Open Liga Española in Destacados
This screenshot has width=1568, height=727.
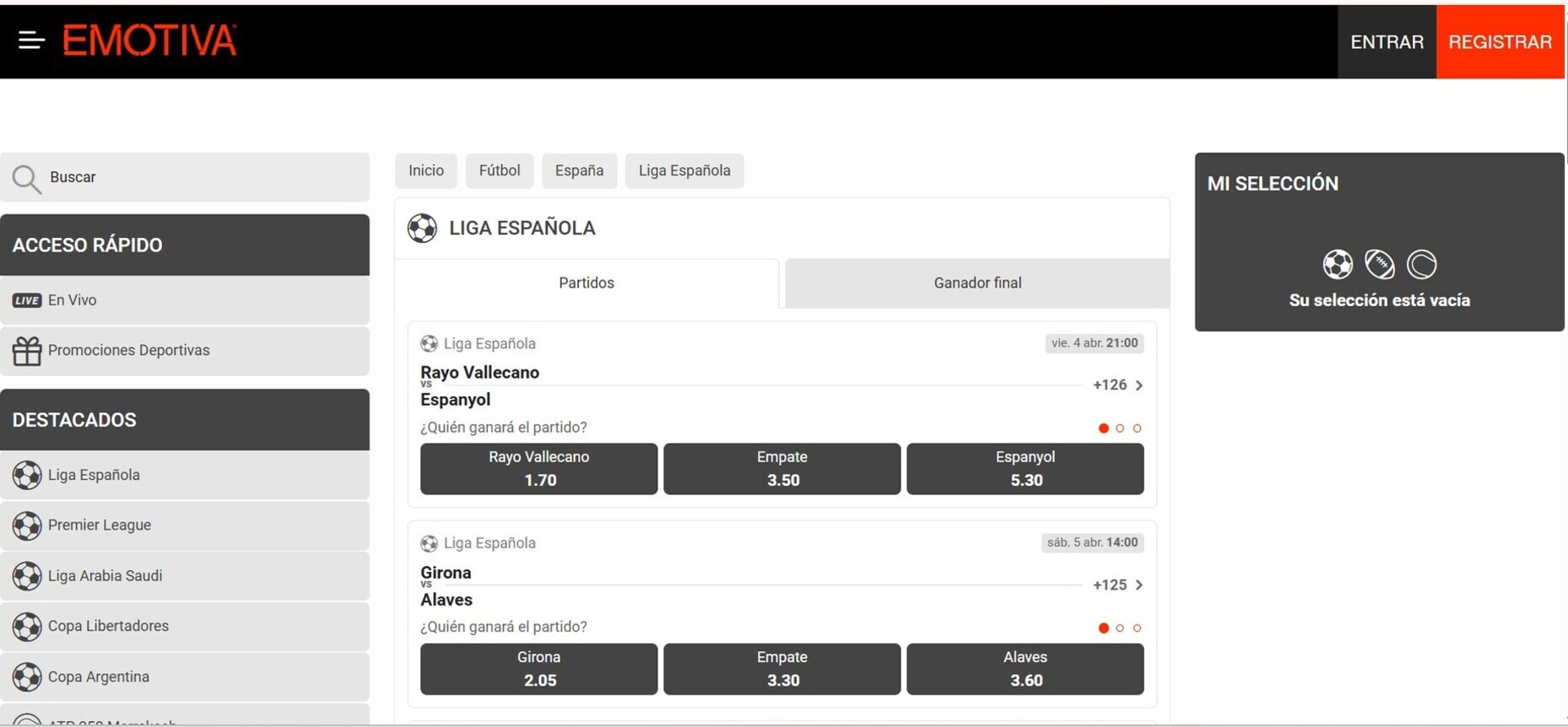185,476
